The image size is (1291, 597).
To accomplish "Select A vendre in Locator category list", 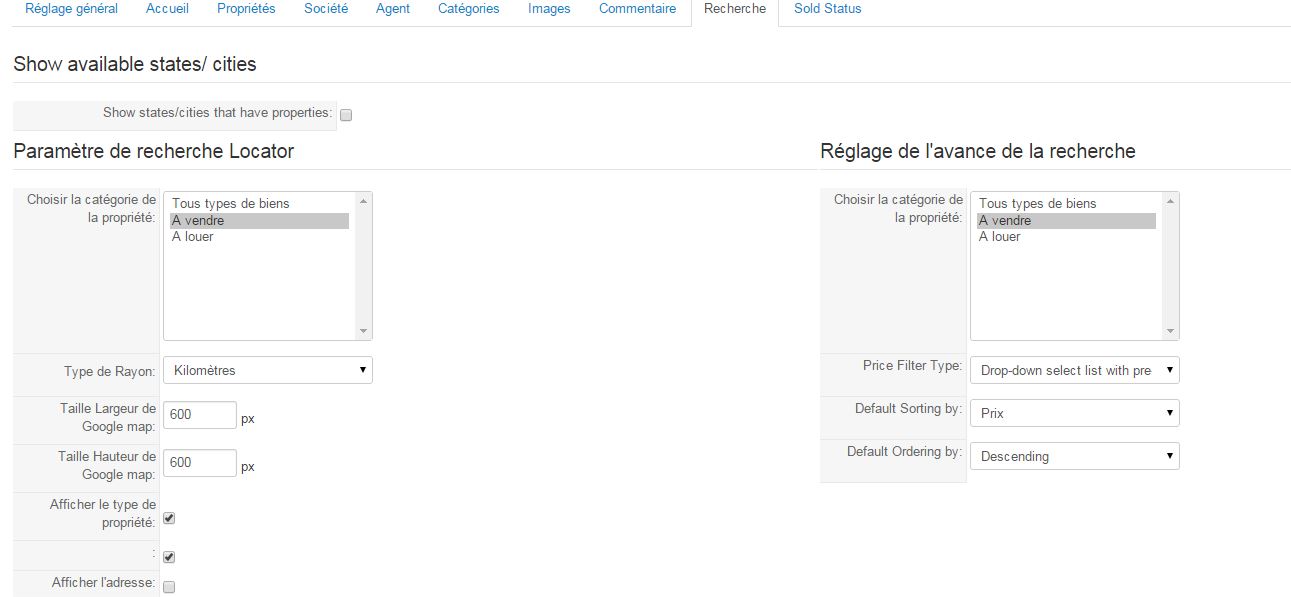I will [259, 221].
